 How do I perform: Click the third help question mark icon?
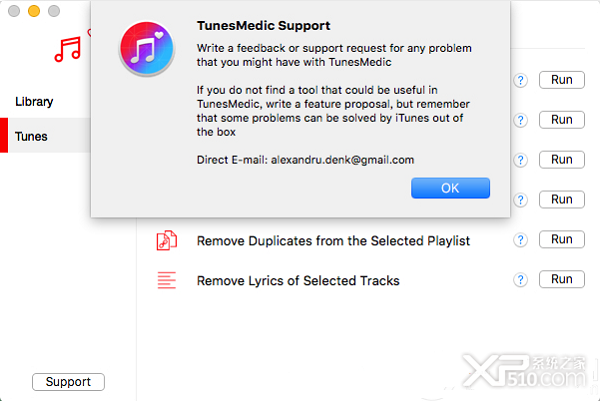(x=520, y=160)
